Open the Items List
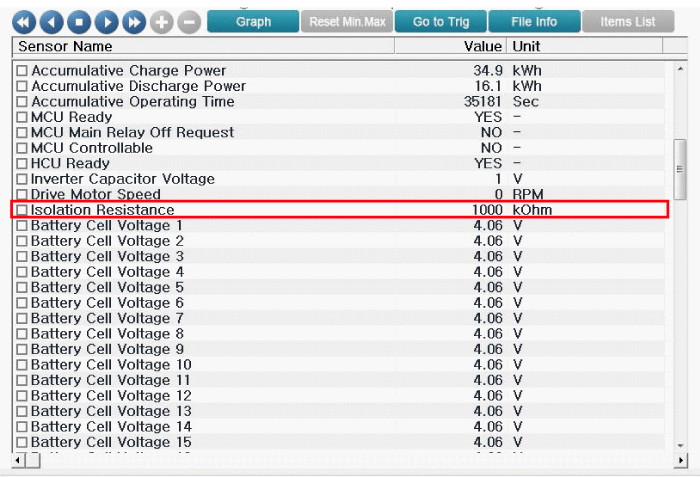The image size is (700, 477). pyautogui.click(x=628, y=21)
